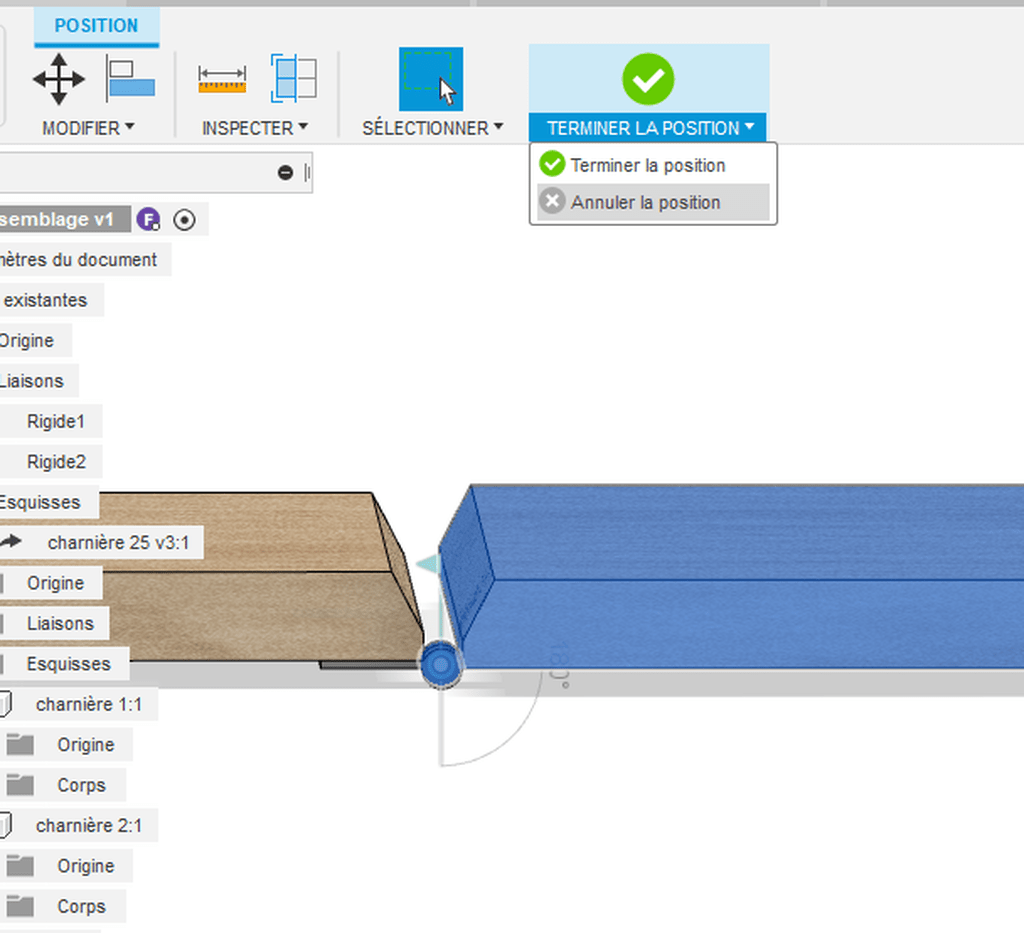Open the MODIFIER dropdown menu
Image resolution: width=1024 pixels, height=933 pixels.
click(x=88, y=128)
